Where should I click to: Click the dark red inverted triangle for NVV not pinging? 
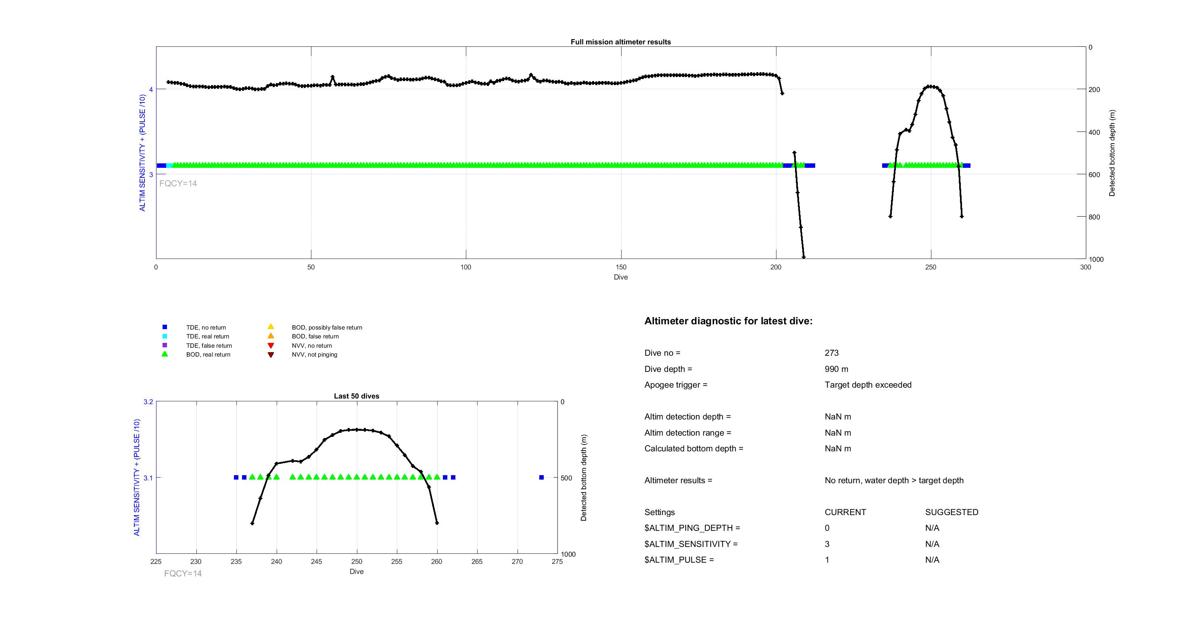[270, 354]
